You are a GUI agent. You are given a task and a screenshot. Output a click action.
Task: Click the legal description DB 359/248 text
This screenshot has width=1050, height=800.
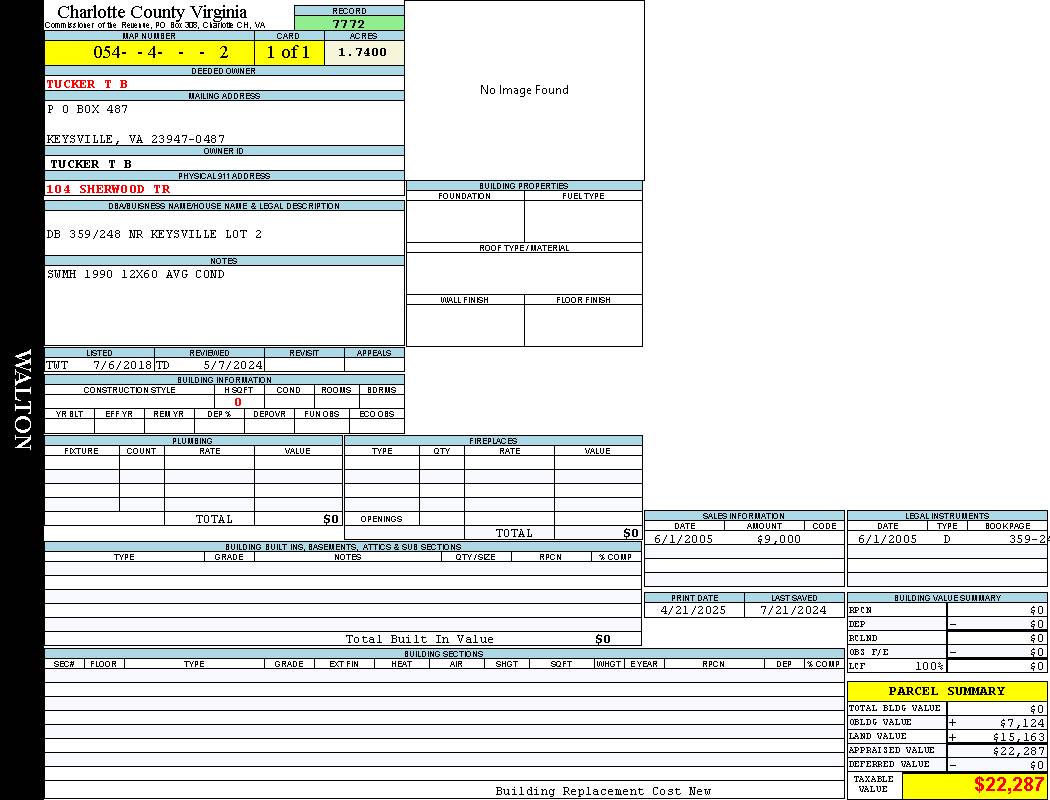154,234
